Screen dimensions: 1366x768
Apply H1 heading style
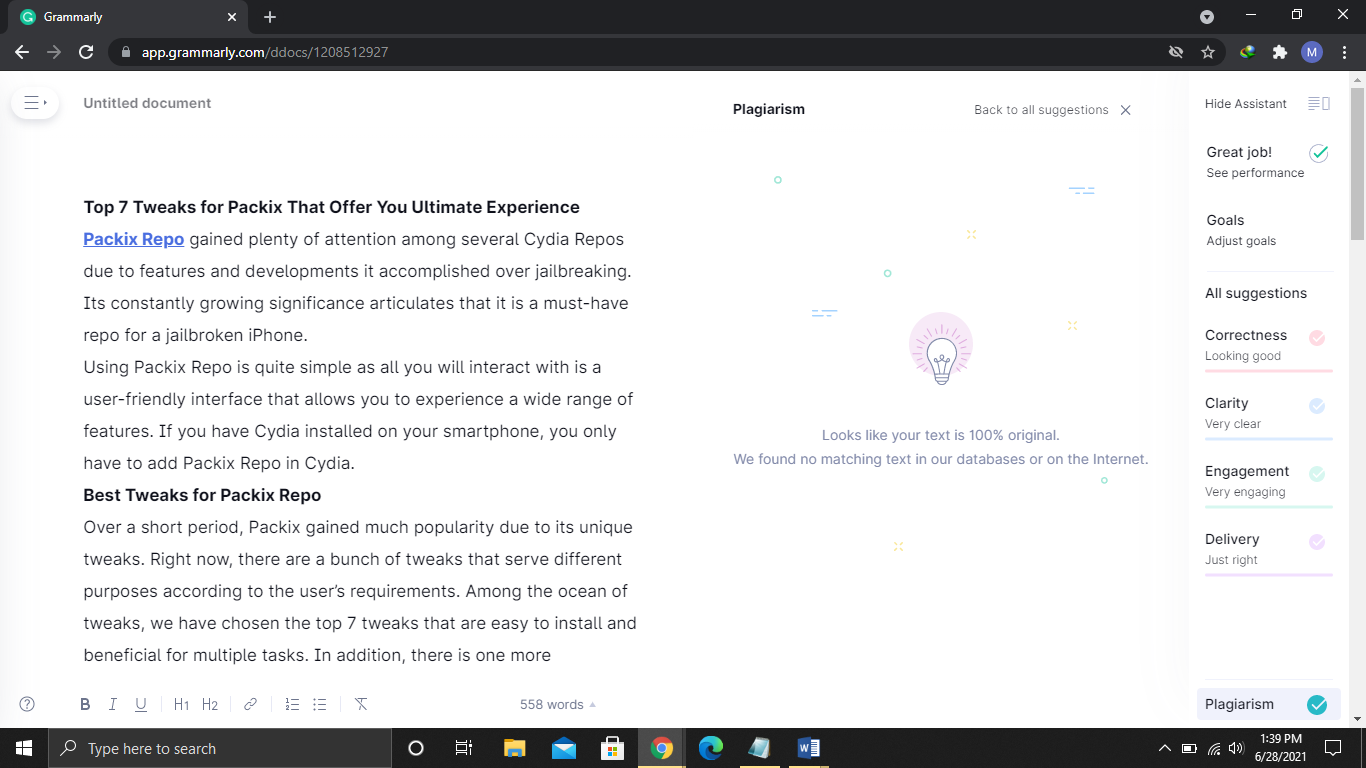(x=181, y=704)
